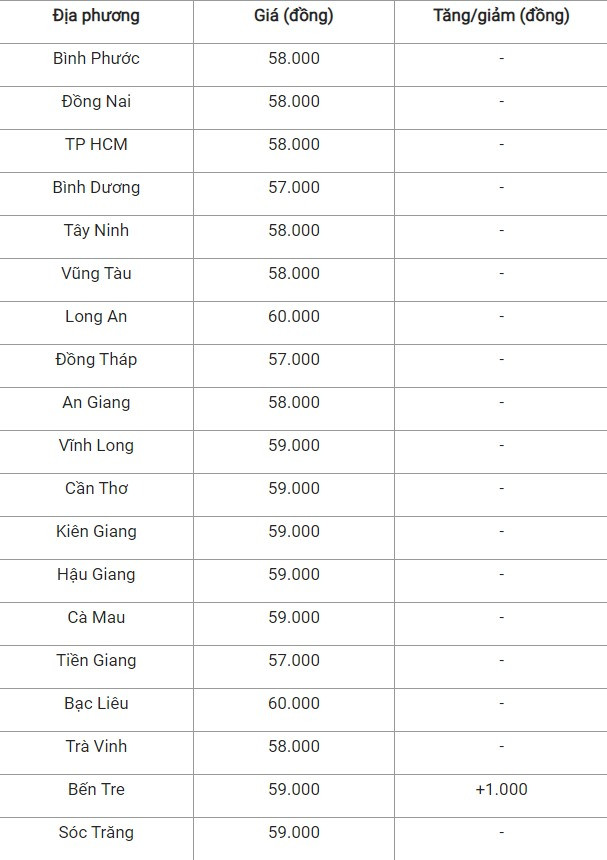Click the Giá (đồng) column header

[294, 16]
